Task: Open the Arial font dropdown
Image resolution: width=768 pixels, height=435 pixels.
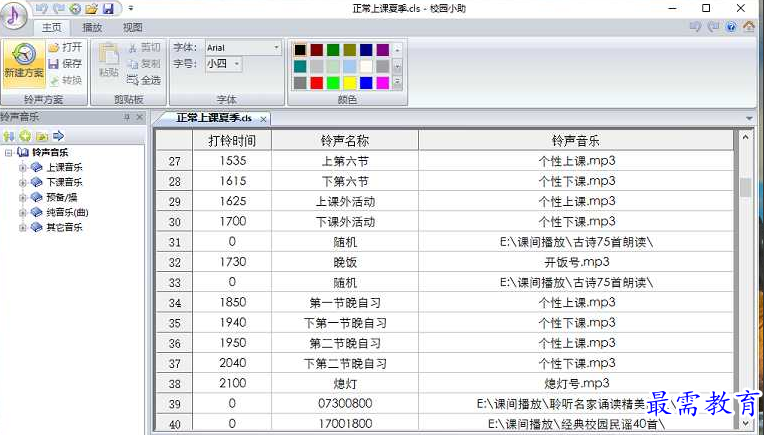Action: (x=276, y=48)
